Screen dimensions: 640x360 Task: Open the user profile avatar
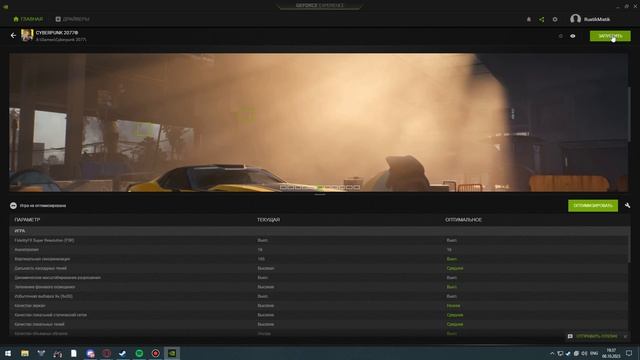pyautogui.click(x=576, y=19)
